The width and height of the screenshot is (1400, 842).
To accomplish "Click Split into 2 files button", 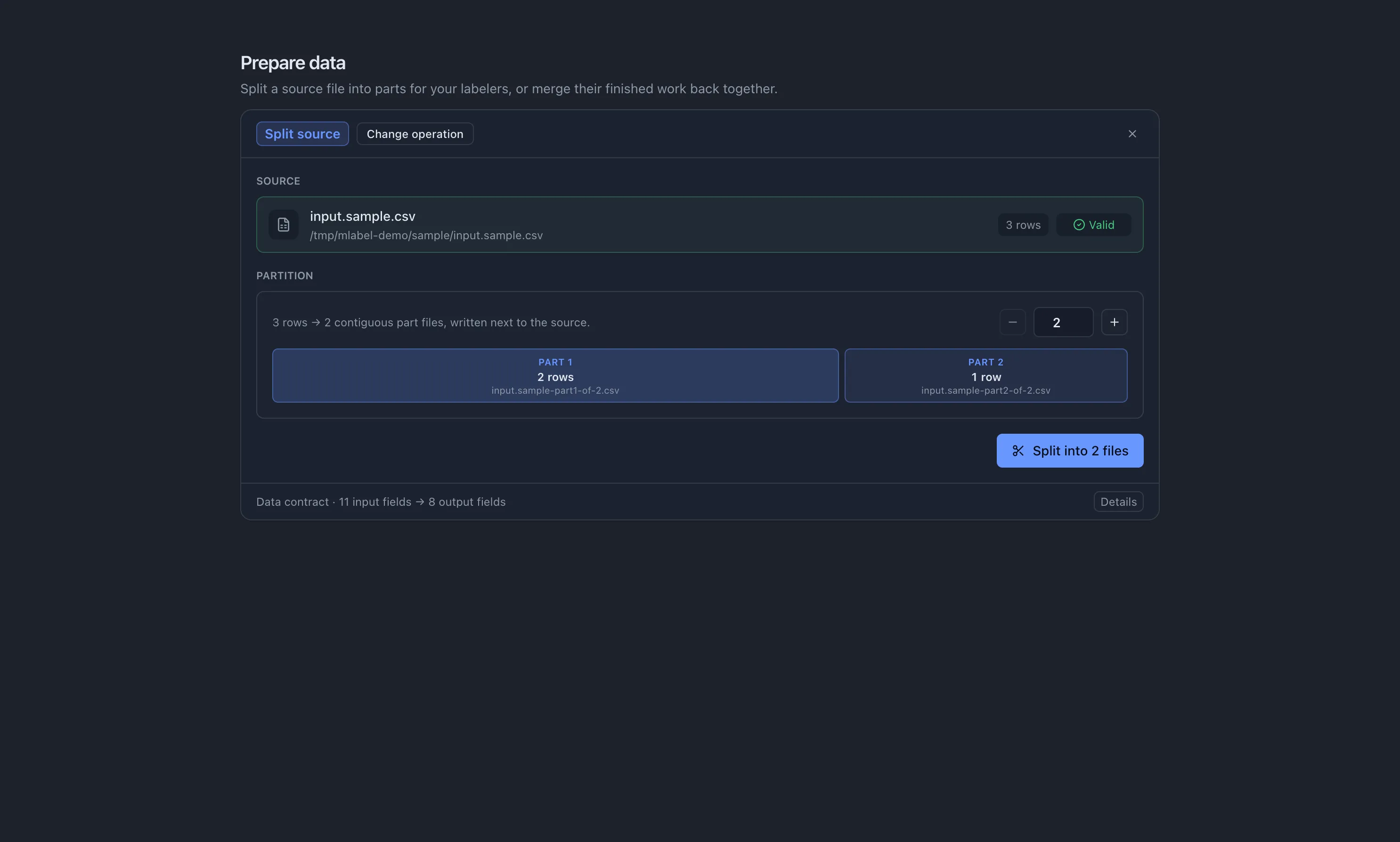I will [x=1070, y=451].
